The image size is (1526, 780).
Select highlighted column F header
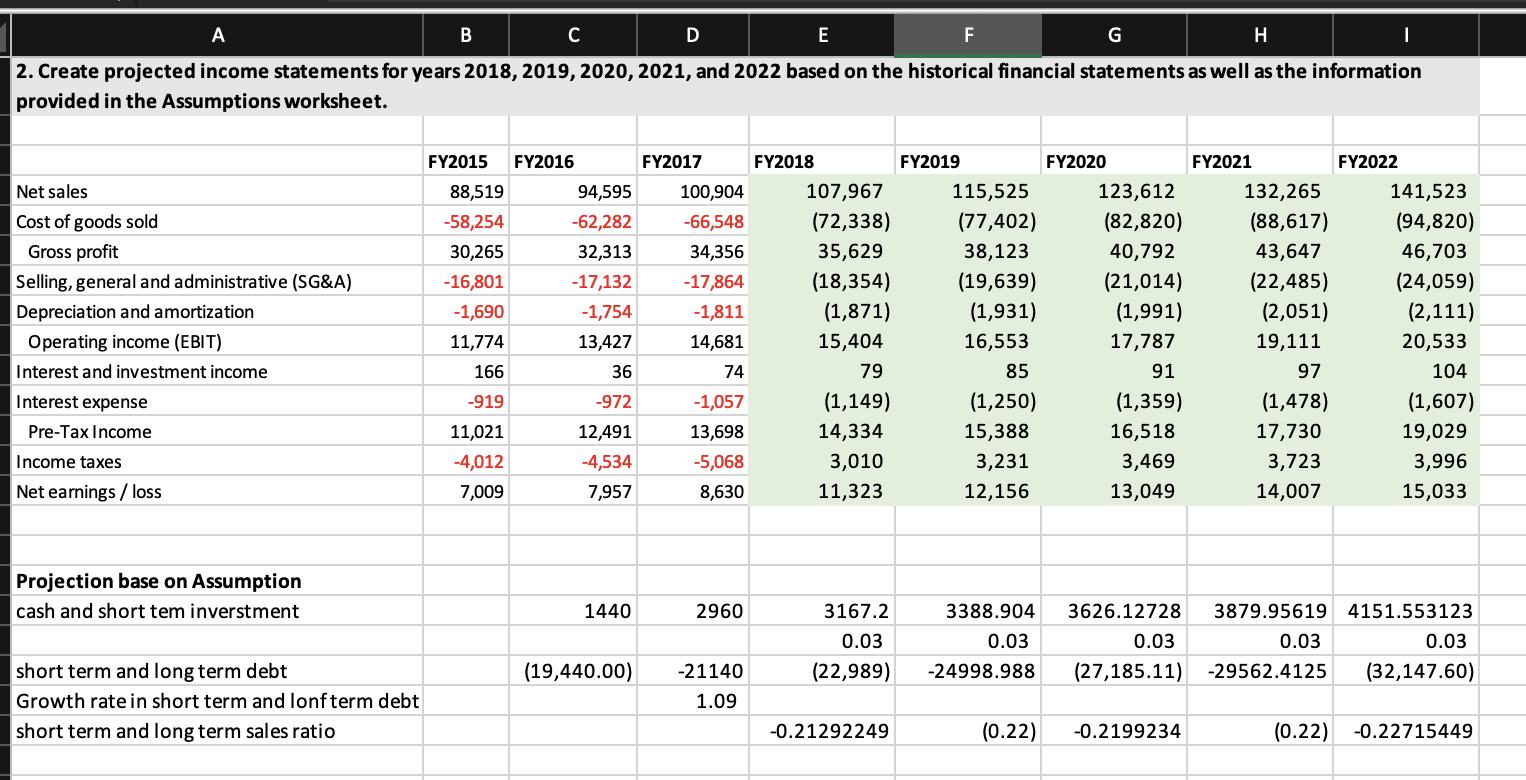(968, 37)
